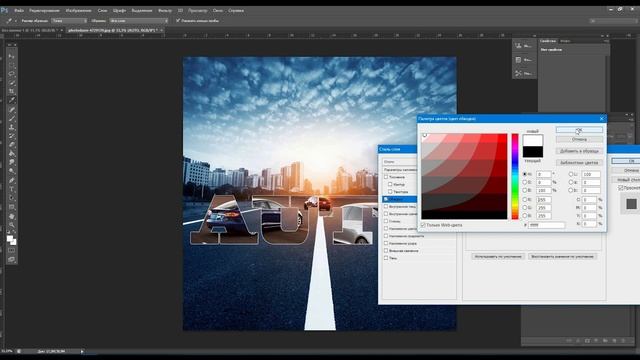
Task: Select the Lasso tool
Action: pyautogui.click(x=11, y=74)
